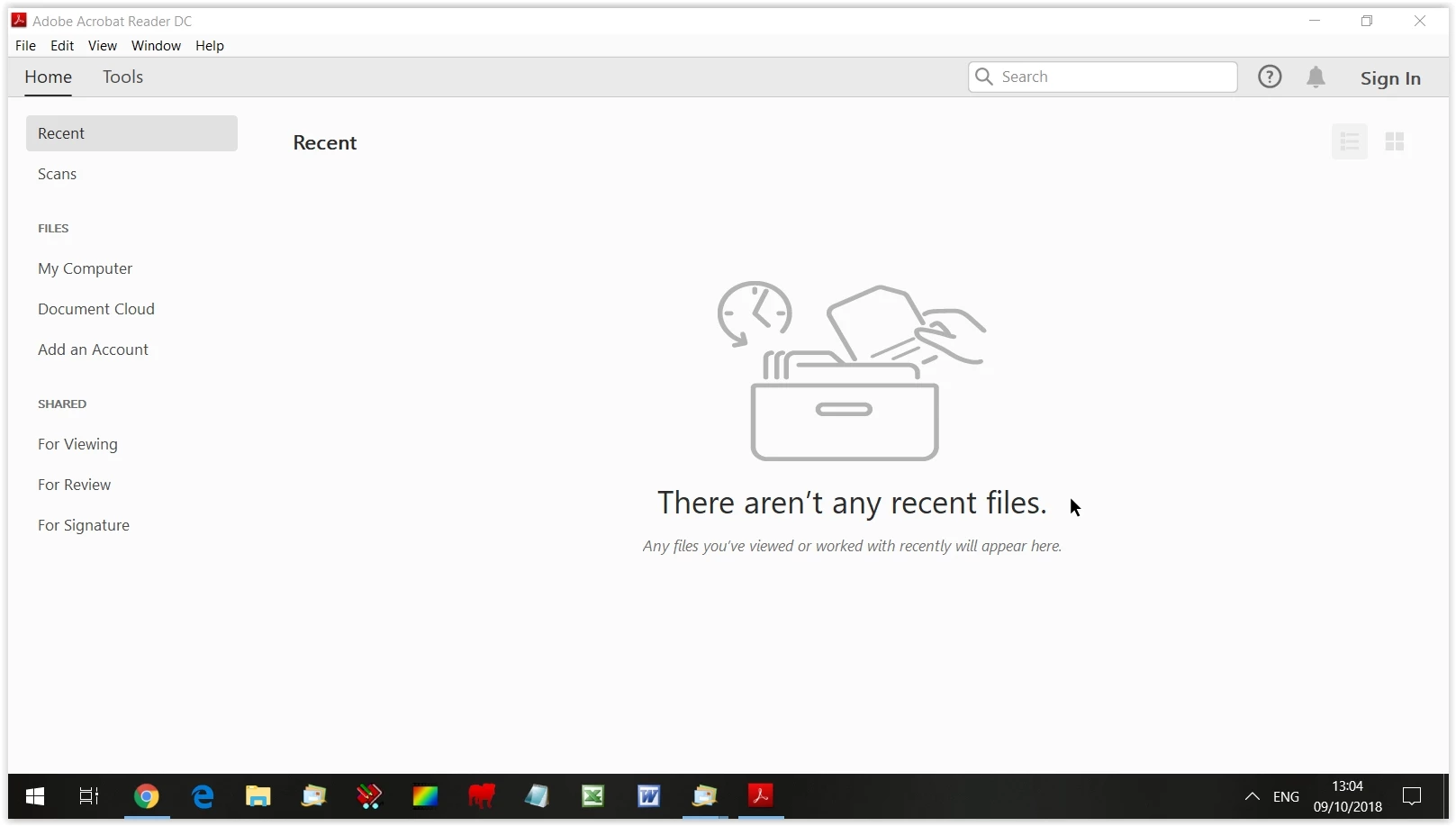Click the Adobe Acrobat title bar logo
The image size is (1456, 826).
19,21
